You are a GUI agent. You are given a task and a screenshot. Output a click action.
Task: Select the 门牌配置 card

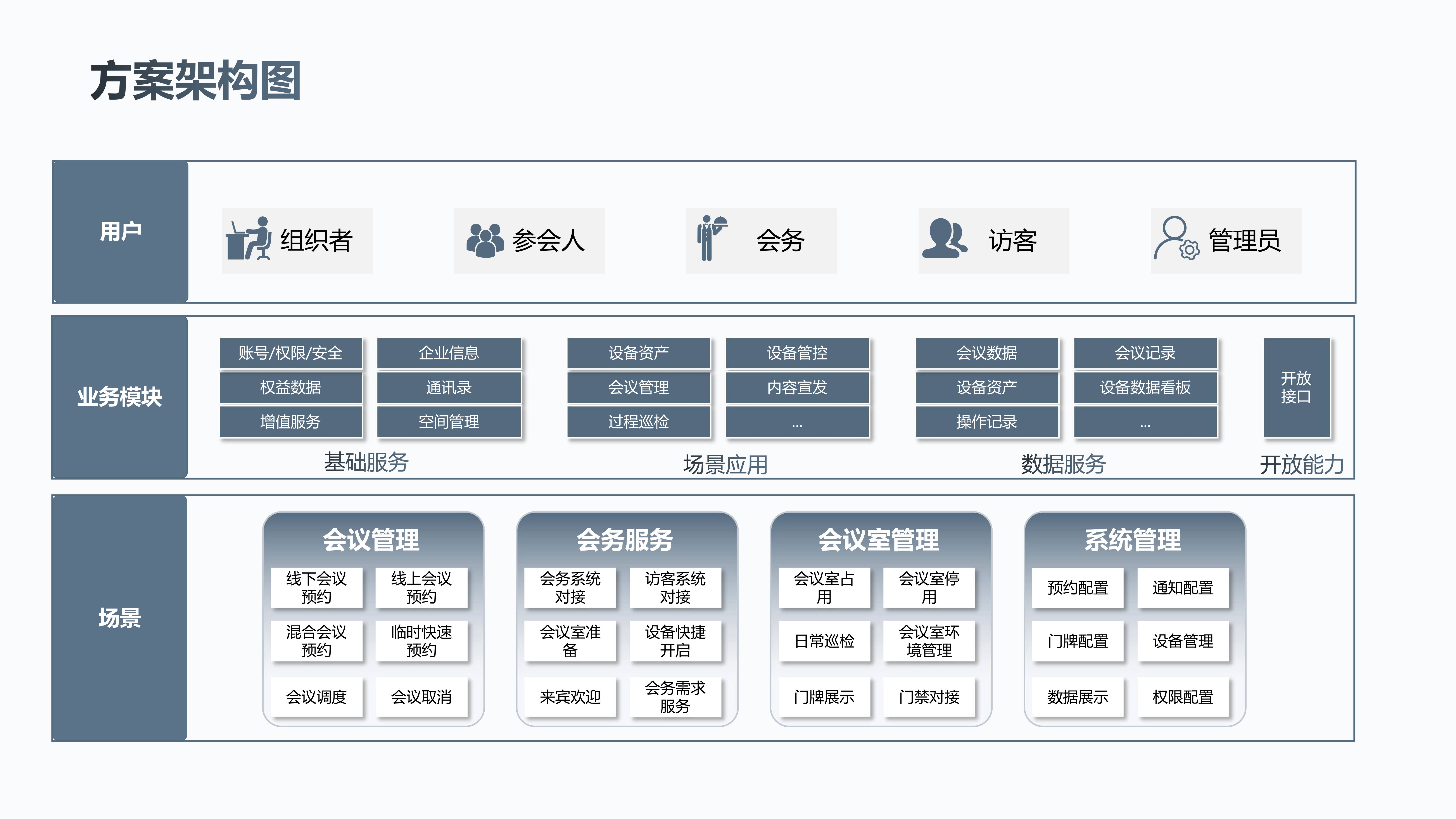1078,641
